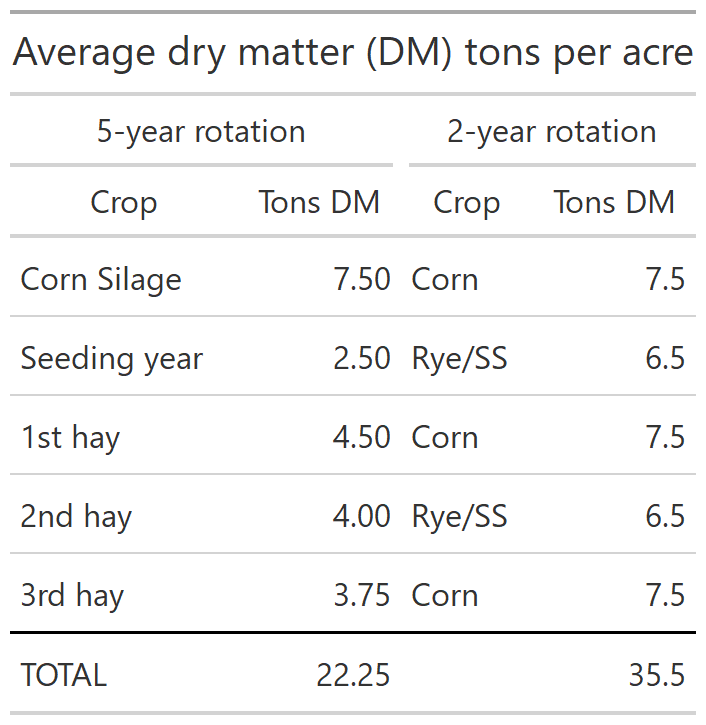
Task: Select the "Seeding year" crop cell
Action: coord(112,358)
